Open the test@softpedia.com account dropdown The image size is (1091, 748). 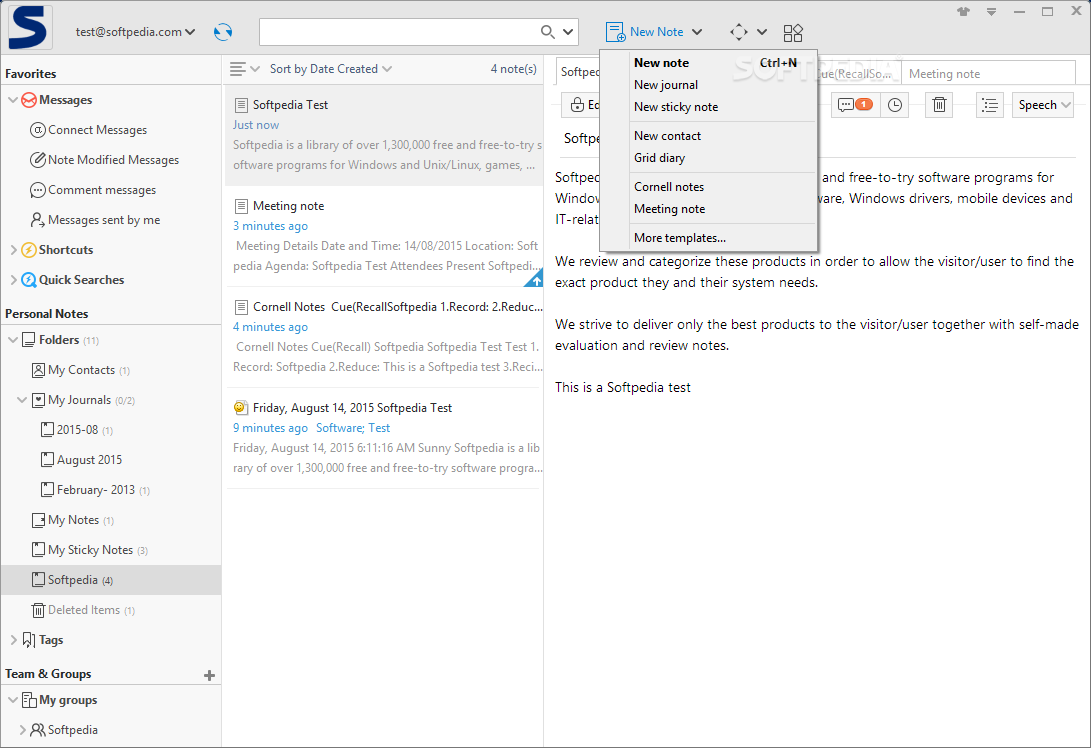coord(135,32)
